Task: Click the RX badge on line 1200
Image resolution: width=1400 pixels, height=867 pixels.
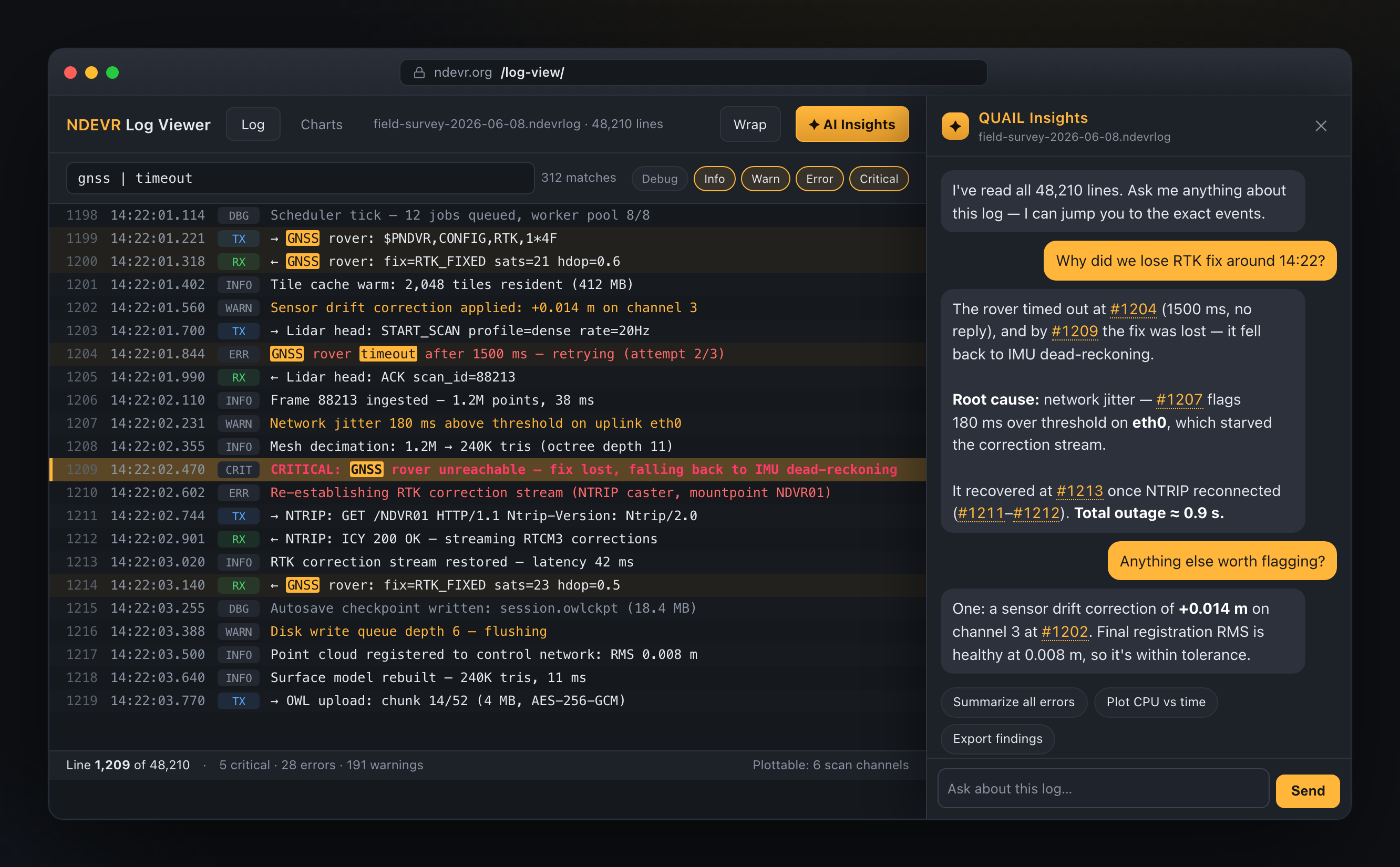Action: 239,262
